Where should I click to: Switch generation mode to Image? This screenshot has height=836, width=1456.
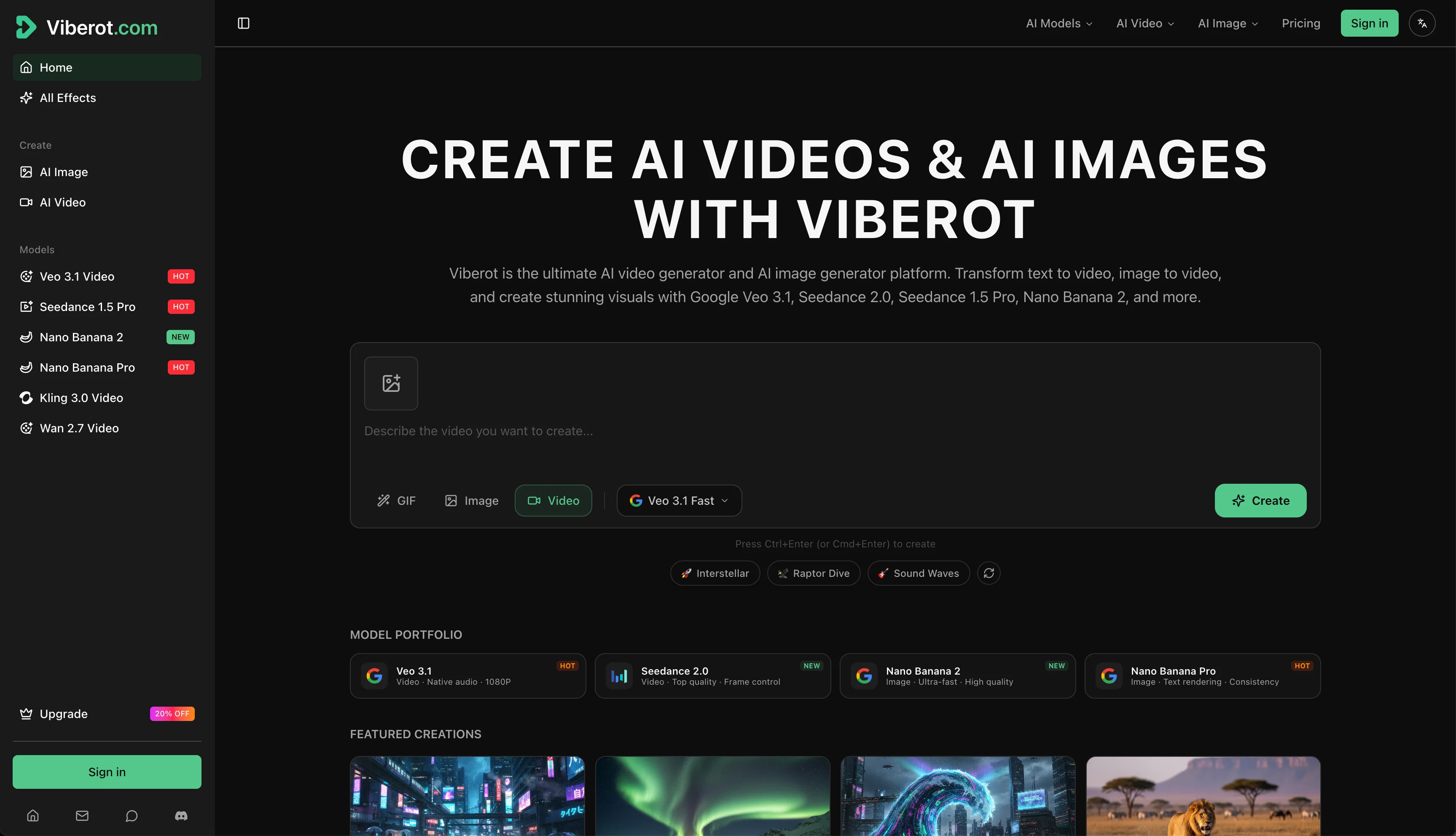point(472,501)
